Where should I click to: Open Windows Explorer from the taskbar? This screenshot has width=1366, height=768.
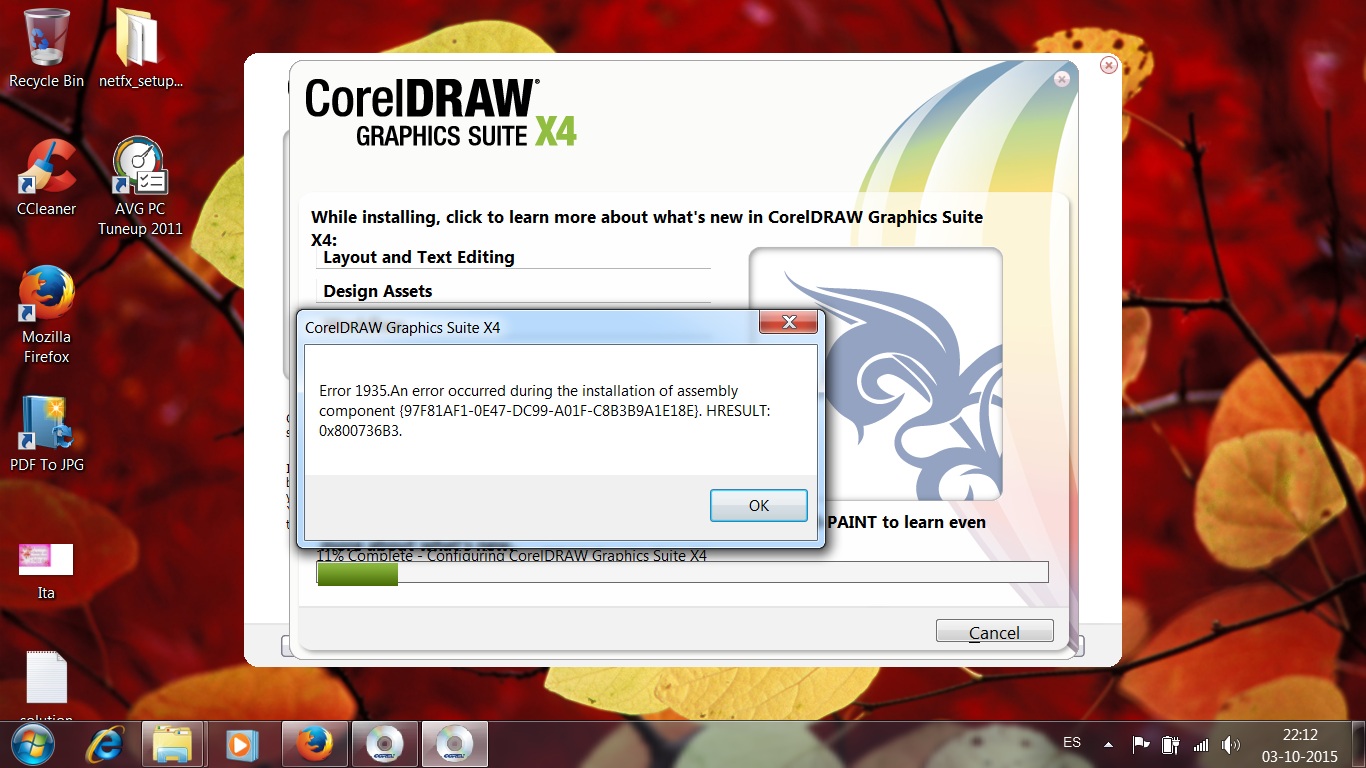pyautogui.click(x=172, y=745)
